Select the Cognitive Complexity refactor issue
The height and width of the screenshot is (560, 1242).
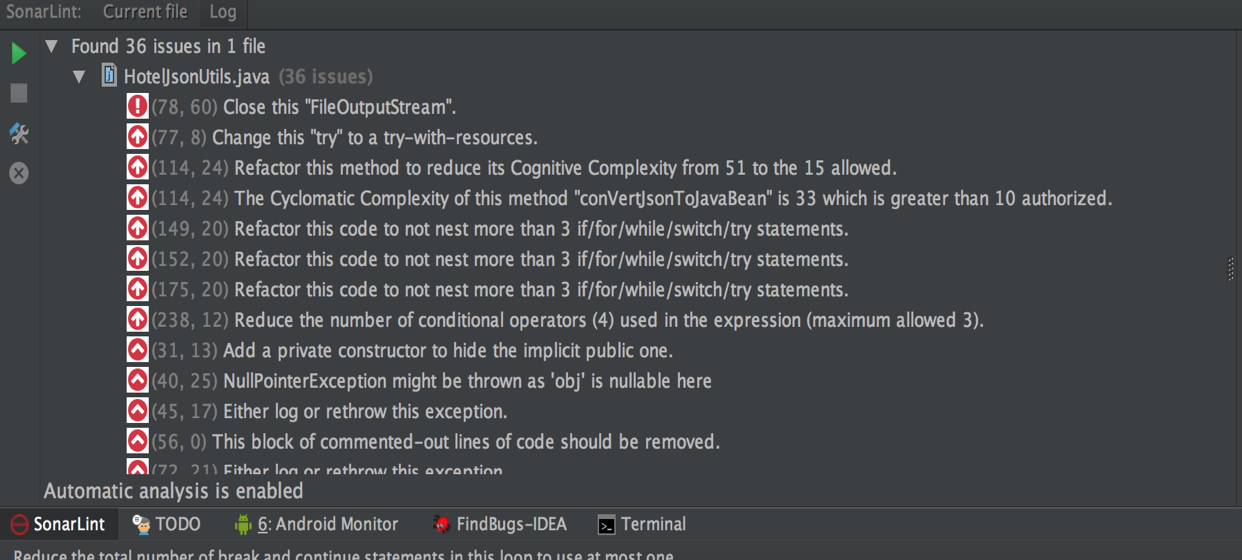coord(565,168)
